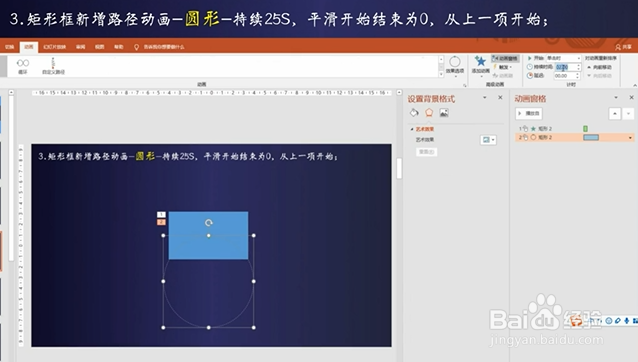Select the picture tab in format pane
This screenshot has height=362, width=638.
pos(444,113)
